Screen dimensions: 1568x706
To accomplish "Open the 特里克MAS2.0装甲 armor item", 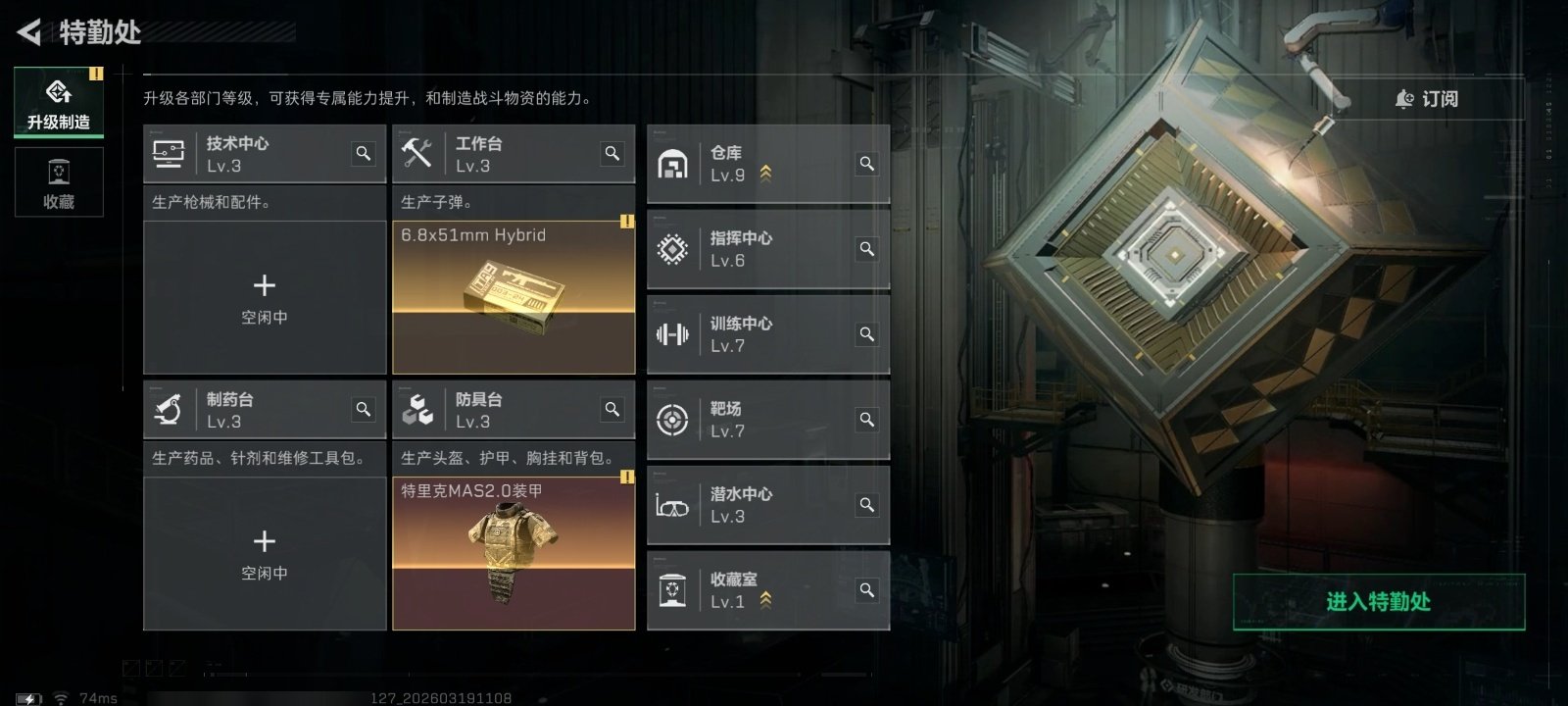I will 514,553.
